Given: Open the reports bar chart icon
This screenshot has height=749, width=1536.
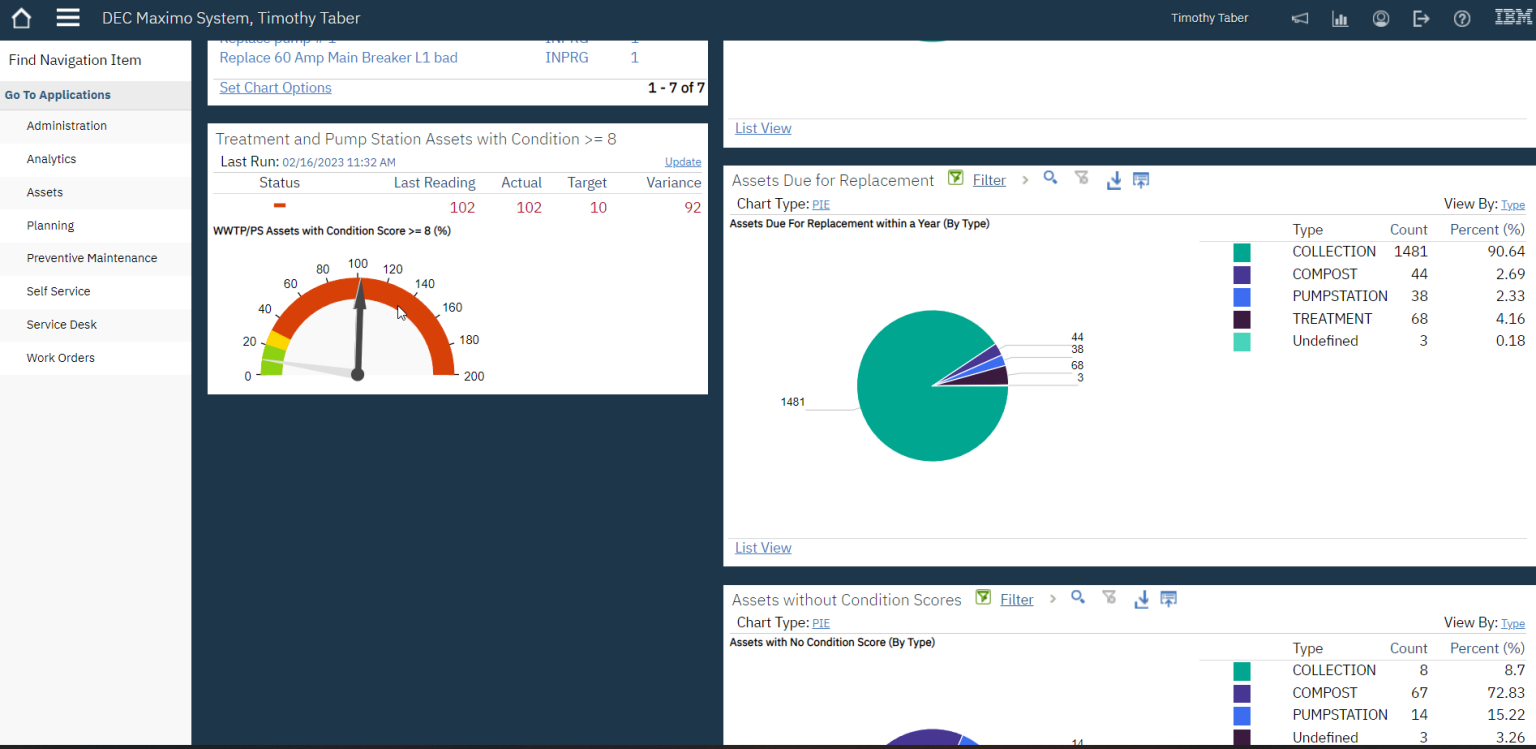Looking at the screenshot, I should pos(1340,19).
